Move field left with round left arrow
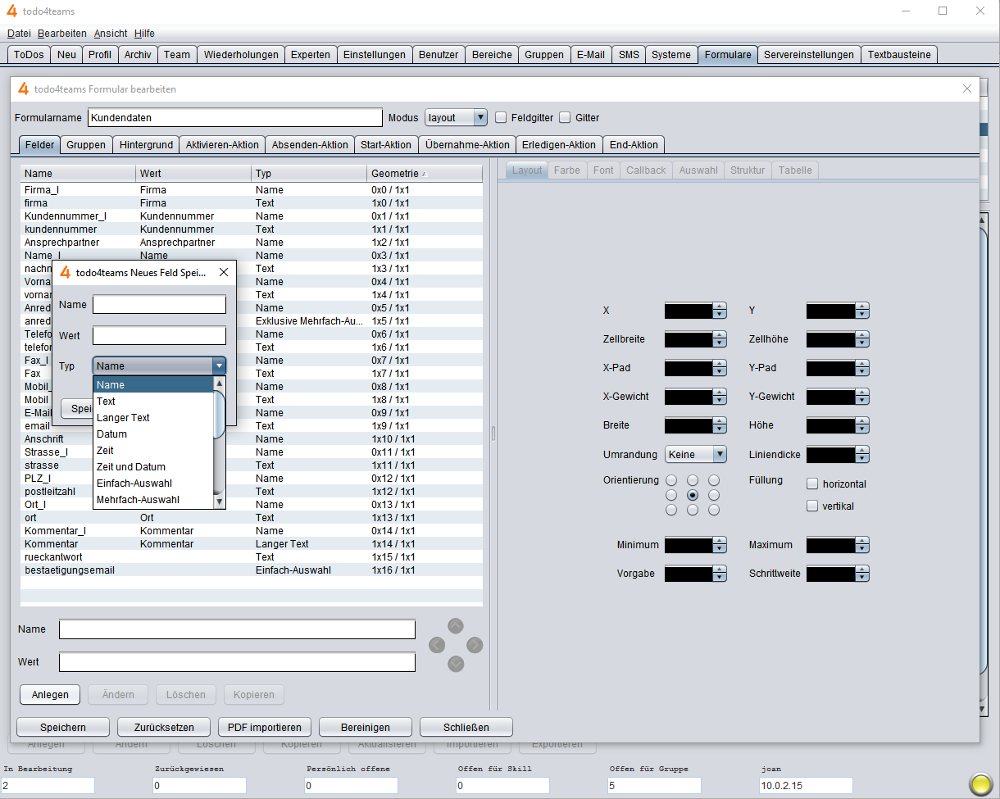 [x=437, y=645]
